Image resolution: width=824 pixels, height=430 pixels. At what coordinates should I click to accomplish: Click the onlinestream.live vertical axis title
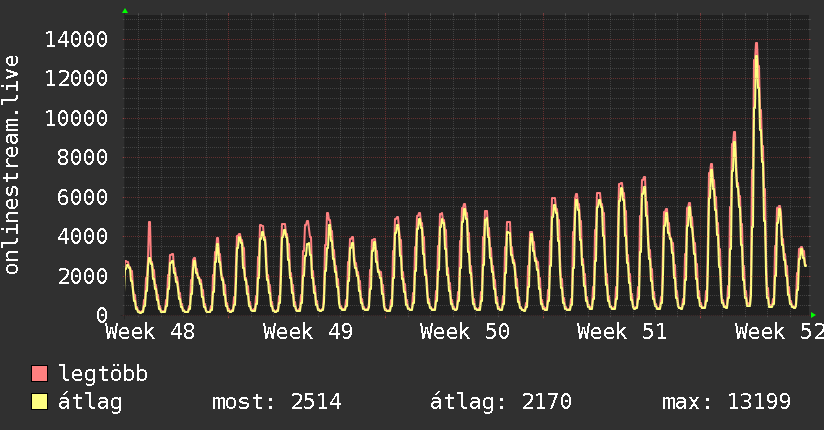(11, 165)
